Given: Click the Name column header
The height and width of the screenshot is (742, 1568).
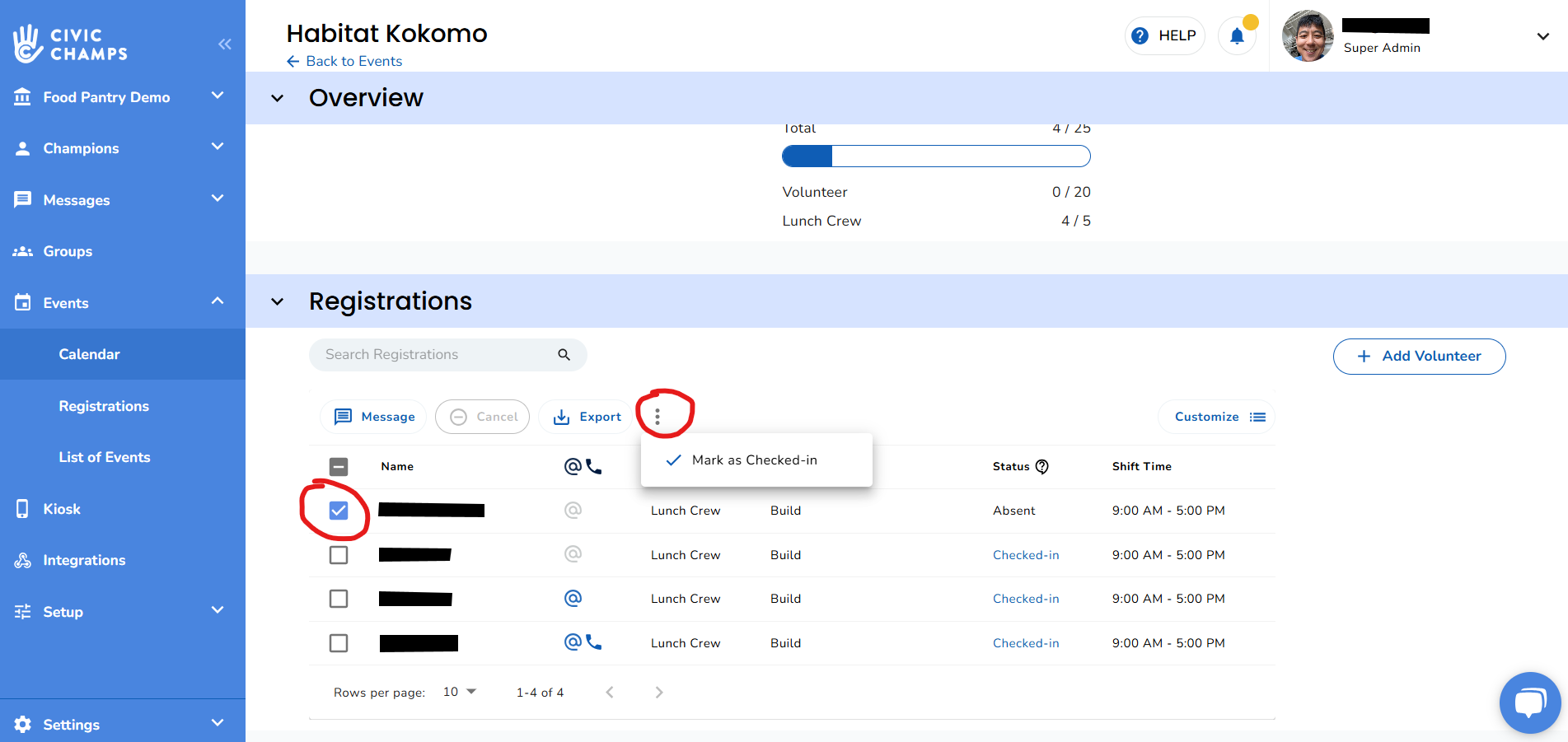Looking at the screenshot, I should point(397,466).
